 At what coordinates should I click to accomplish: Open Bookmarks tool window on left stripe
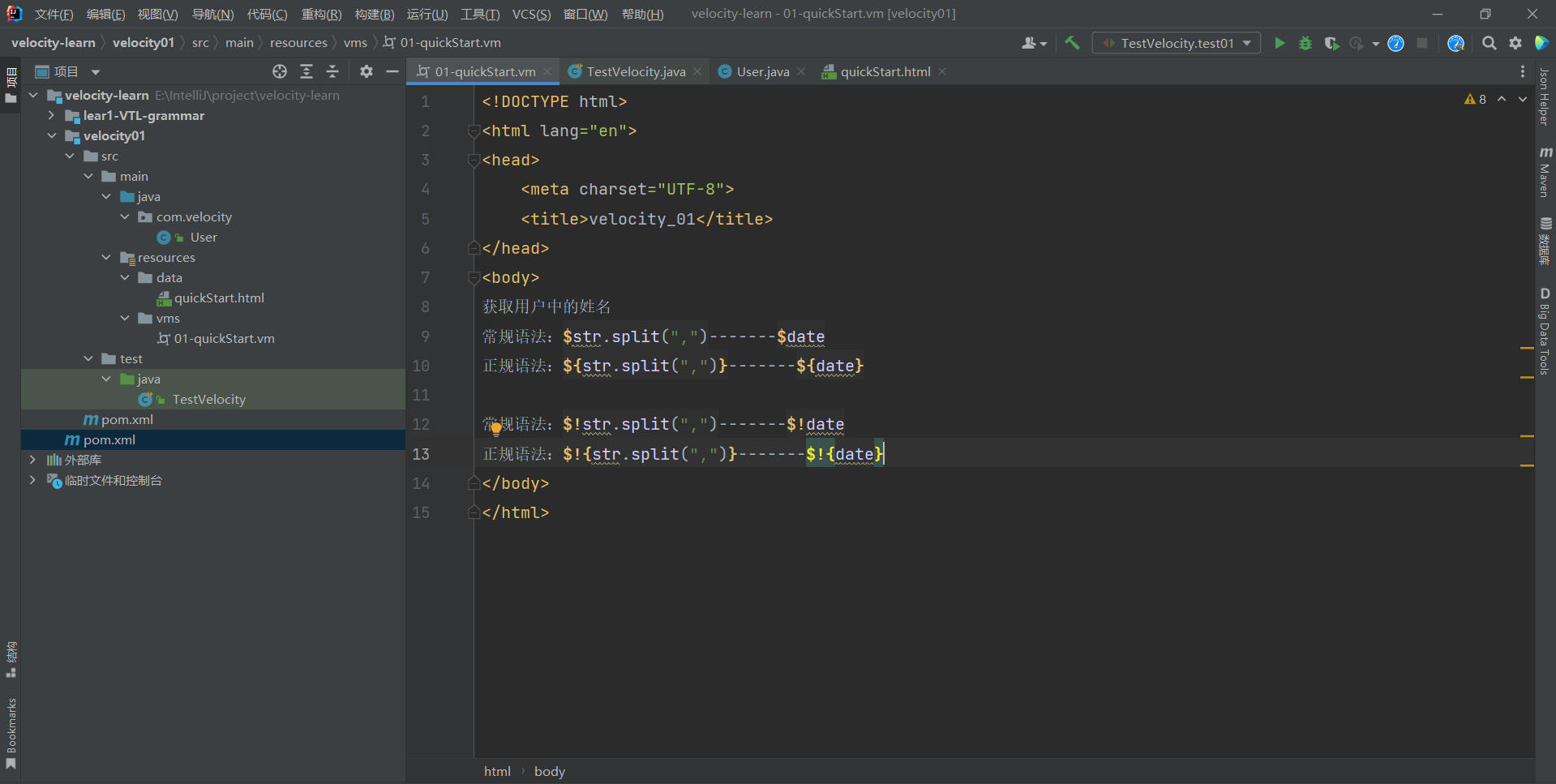(11, 734)
